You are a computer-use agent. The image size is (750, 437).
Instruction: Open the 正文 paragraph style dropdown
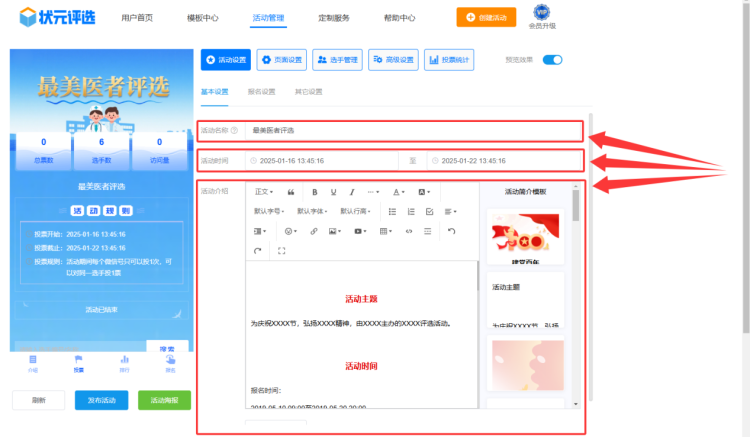pyautogui.click(x=264, y=192)
